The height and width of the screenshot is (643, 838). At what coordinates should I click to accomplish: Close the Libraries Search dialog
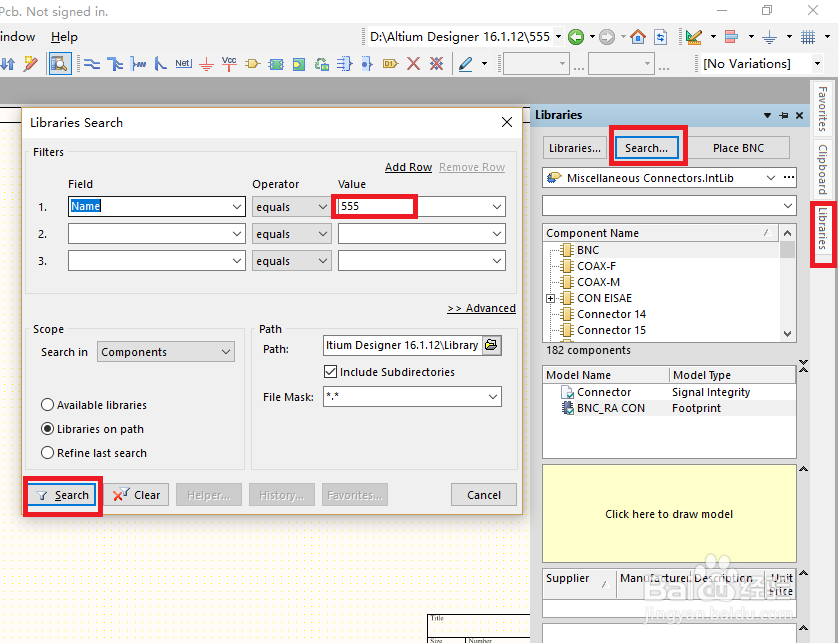[x=507, y=122]
